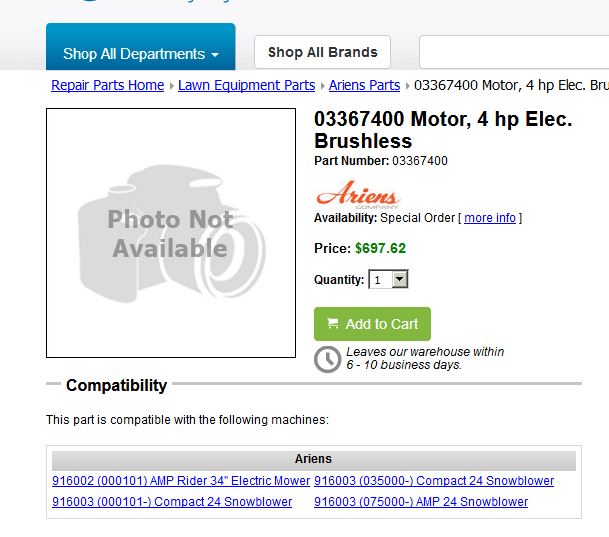The image size is (609, 537).
Task: Click the search input field
Action: tap(514, 52)
